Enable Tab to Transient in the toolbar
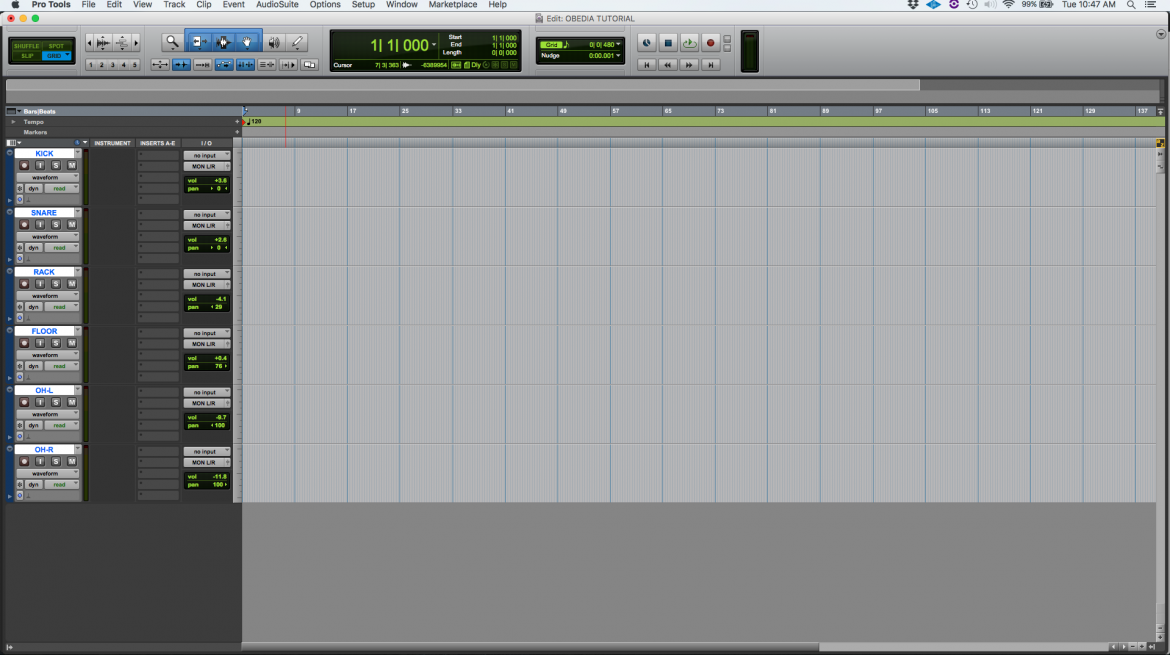The height and width of the screenshot is (655, 1170). click(201, 64)
